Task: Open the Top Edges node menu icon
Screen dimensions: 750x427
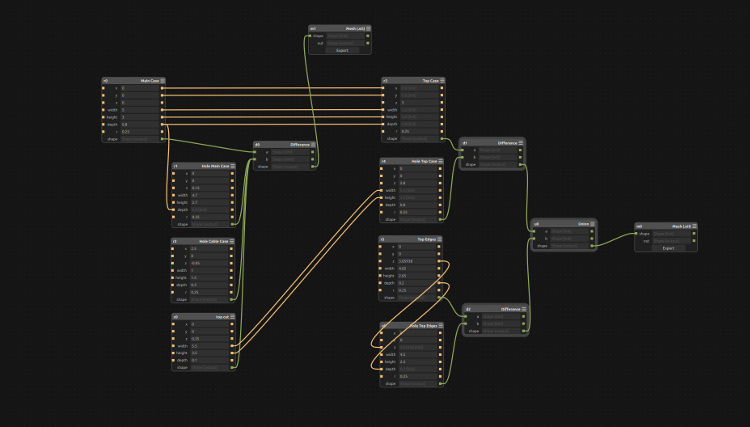Action: click(x=440, y=239)
